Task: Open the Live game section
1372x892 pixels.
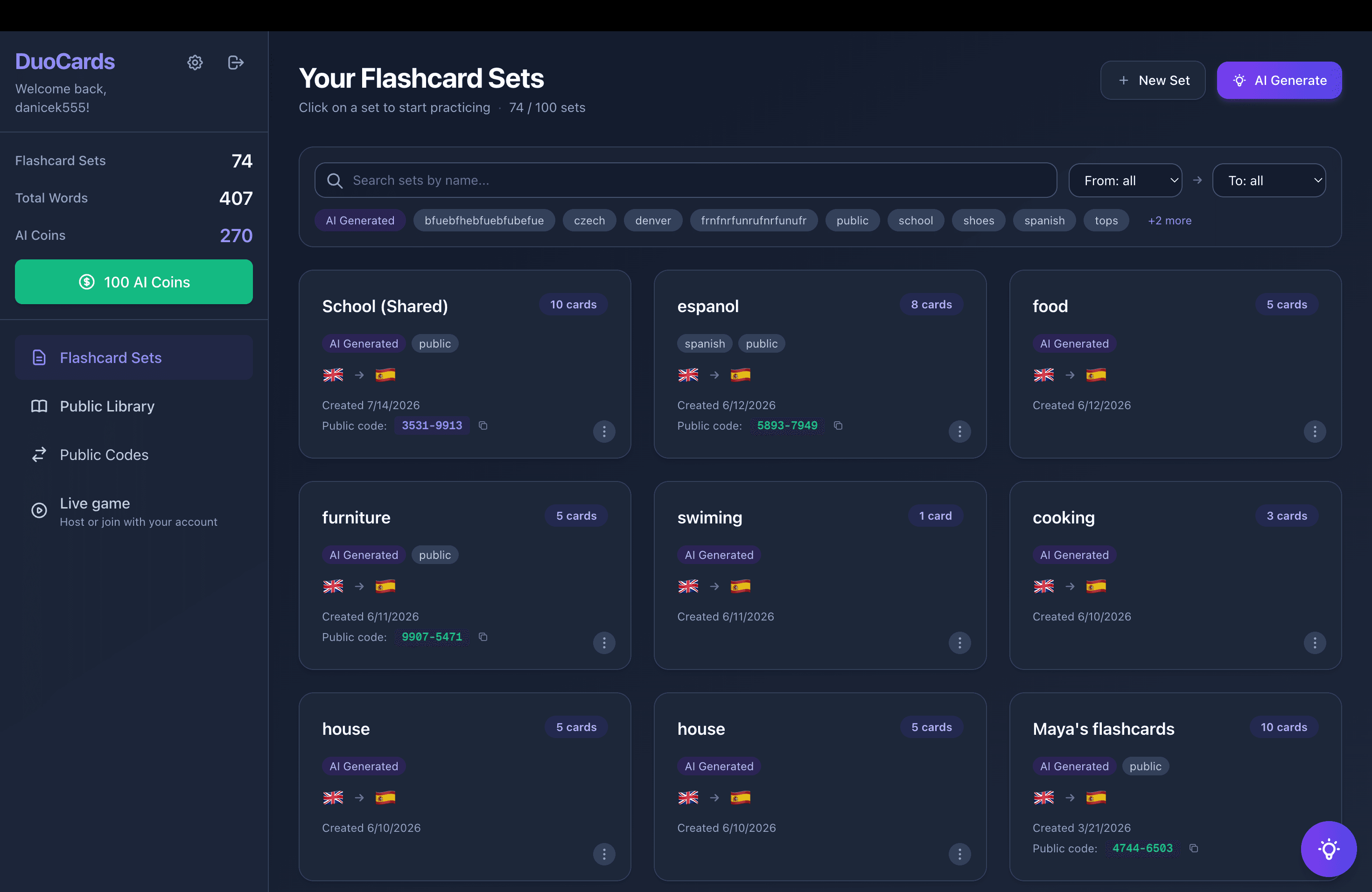Action: [x=134, y=511]
